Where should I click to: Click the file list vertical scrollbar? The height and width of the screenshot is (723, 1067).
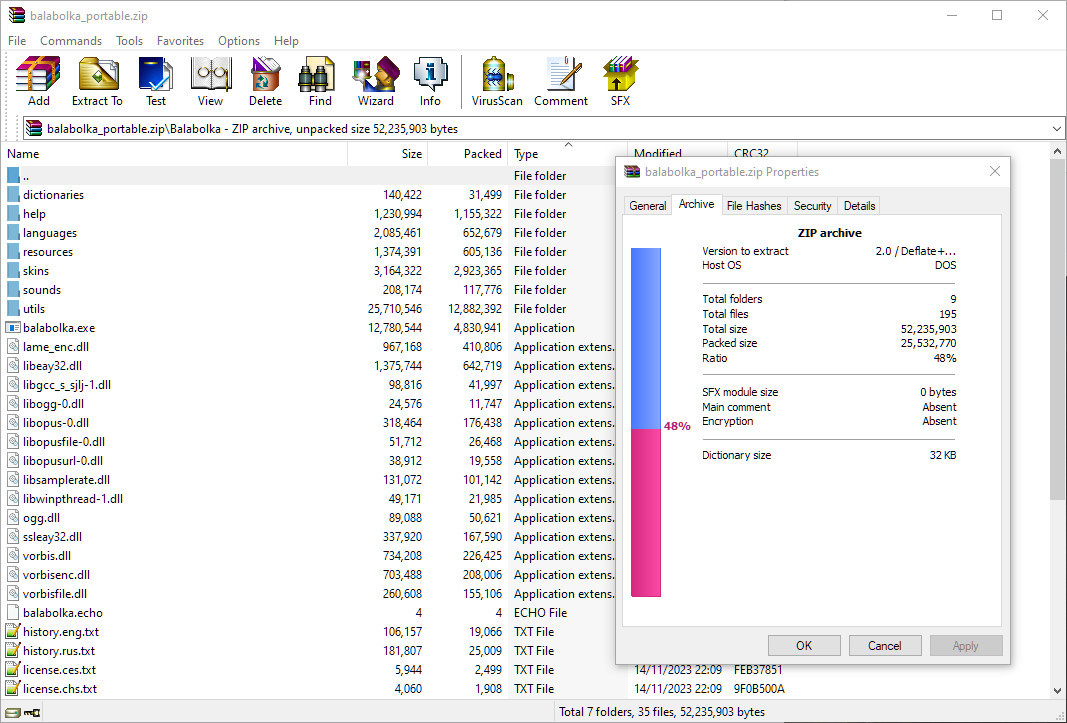tap(1057, 330)
